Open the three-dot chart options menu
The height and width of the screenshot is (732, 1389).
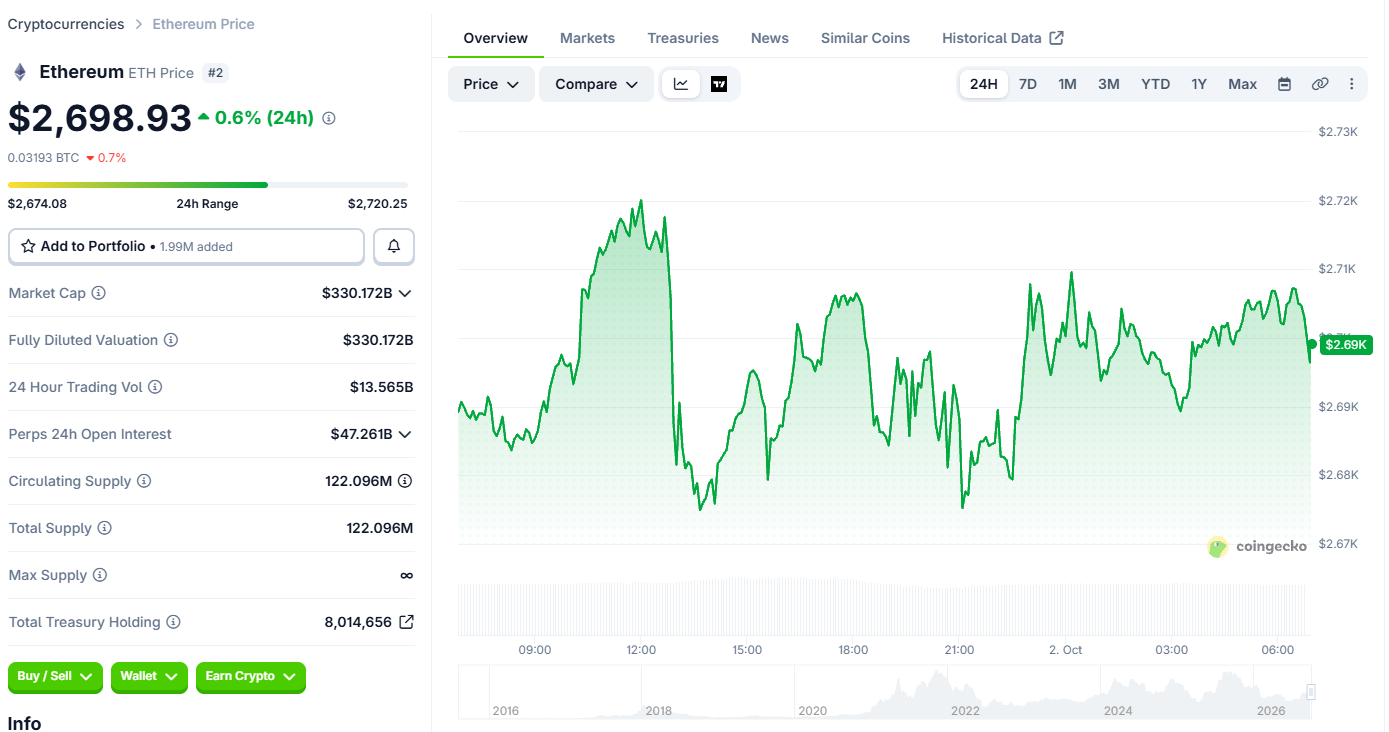[x=1352, y=84]
